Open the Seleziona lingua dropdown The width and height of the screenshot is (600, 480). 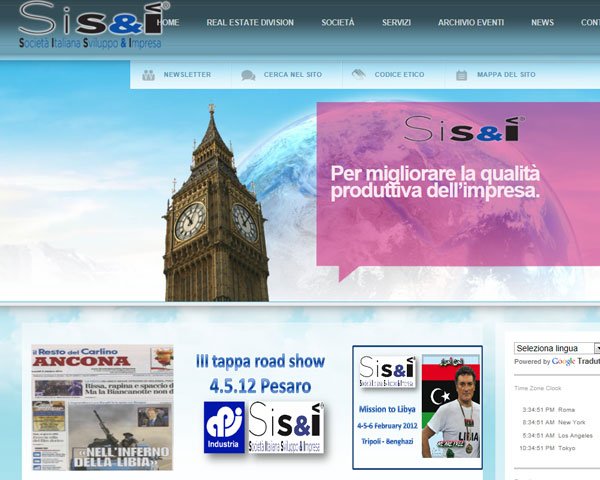(557, 348)
